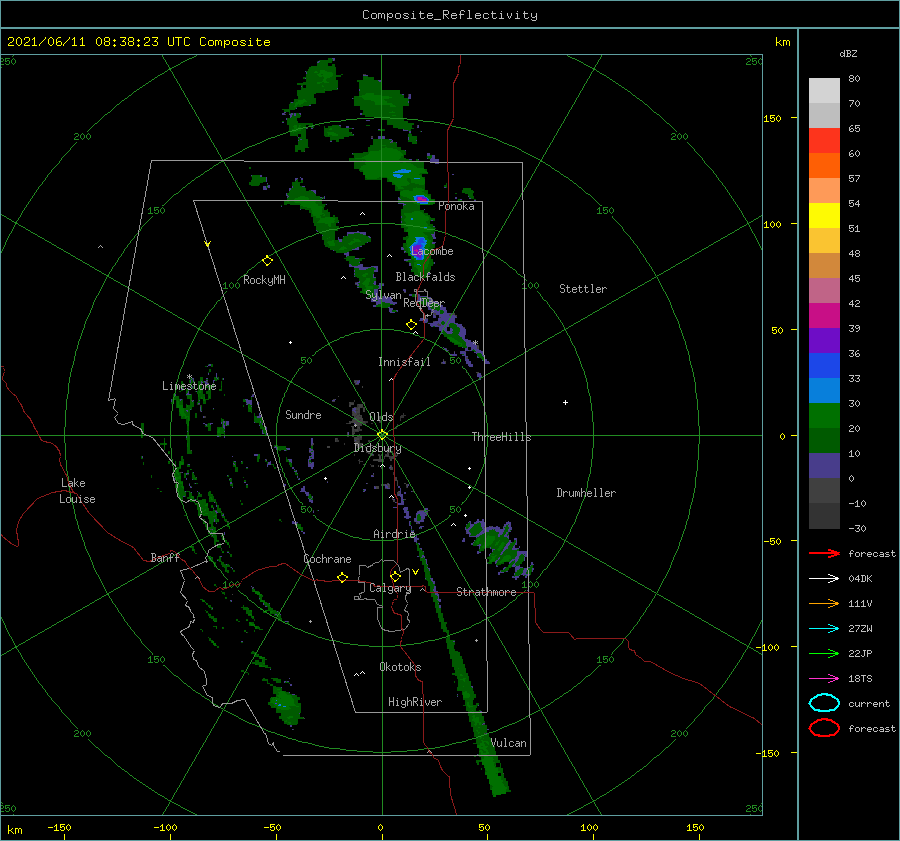The height and width of the screenshot is (841, 900).
Task: Click the dBZ scale heading
Action: click(x=848, y=54)
